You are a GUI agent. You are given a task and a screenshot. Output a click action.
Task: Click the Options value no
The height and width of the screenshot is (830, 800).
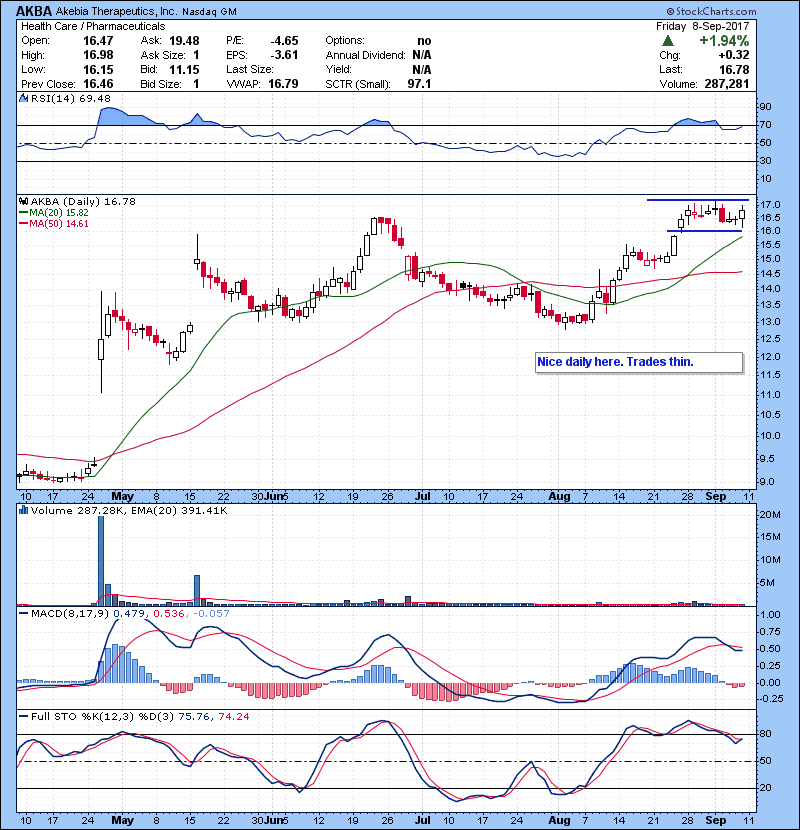(x=424, y=41)
